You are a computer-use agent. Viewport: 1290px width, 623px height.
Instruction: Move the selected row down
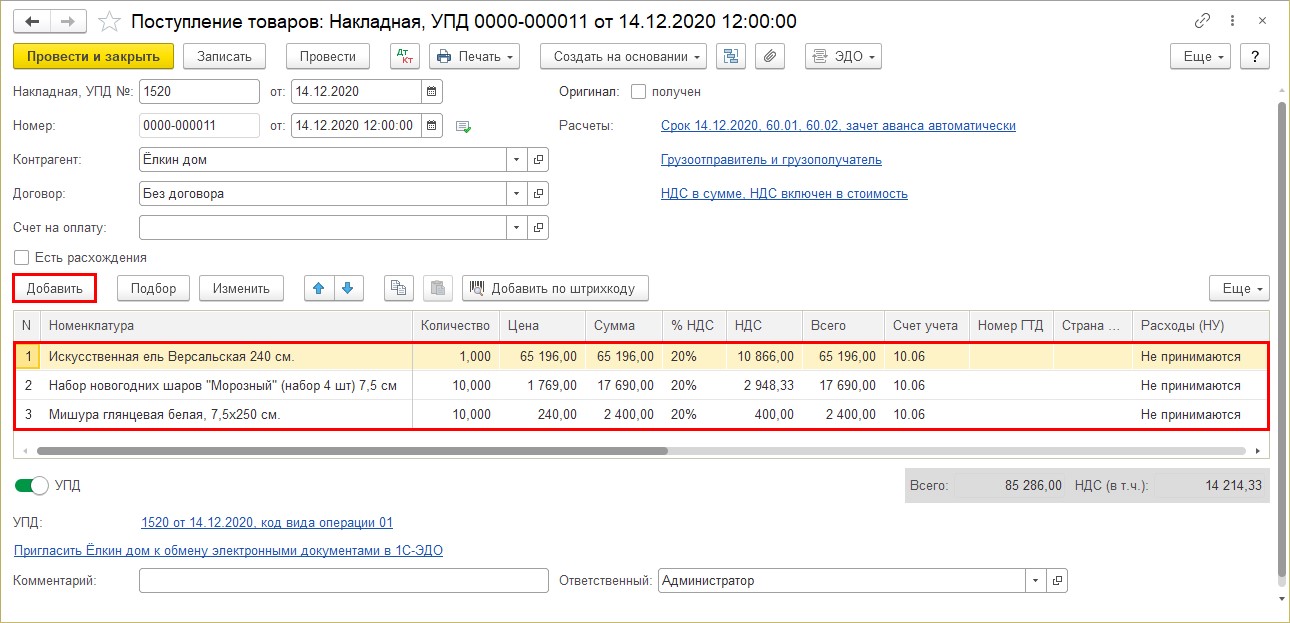(347, 288)
